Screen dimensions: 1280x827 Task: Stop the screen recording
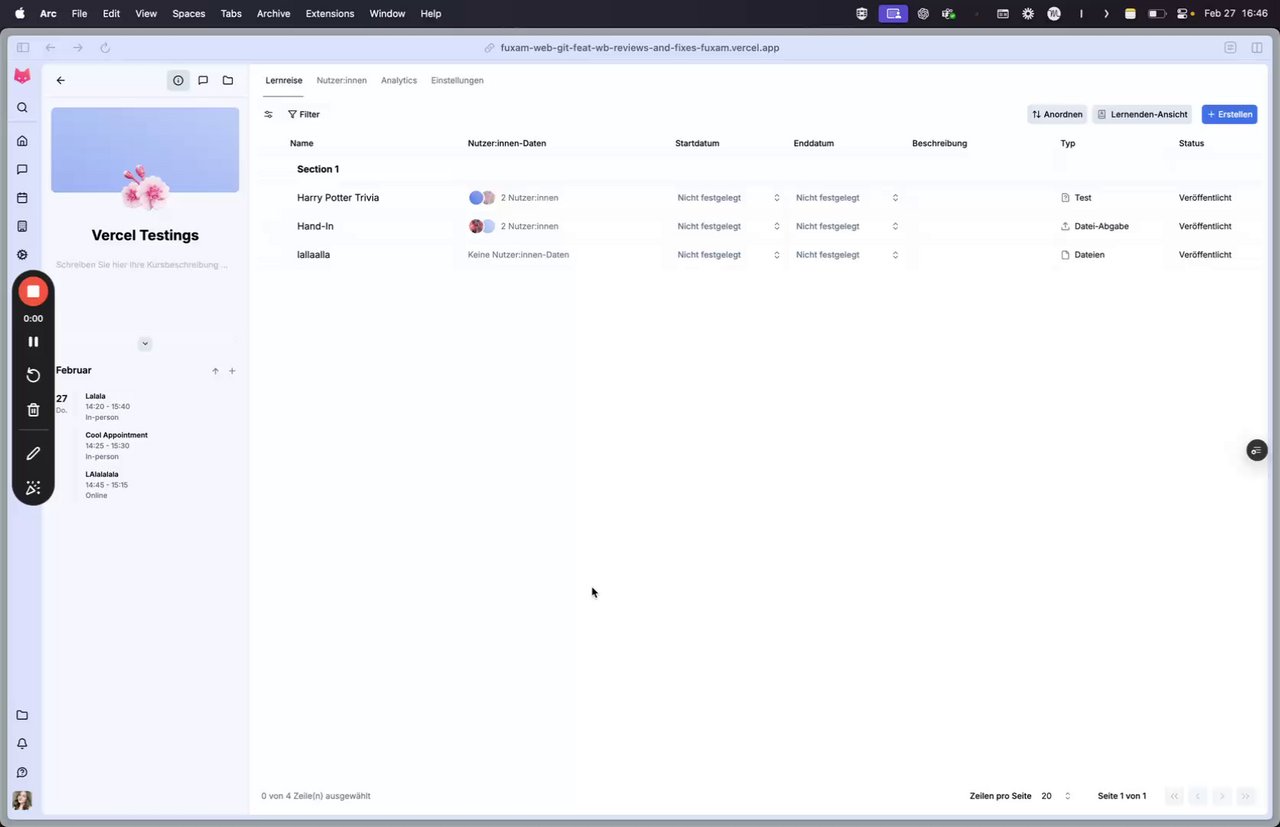tap(33, 291)
